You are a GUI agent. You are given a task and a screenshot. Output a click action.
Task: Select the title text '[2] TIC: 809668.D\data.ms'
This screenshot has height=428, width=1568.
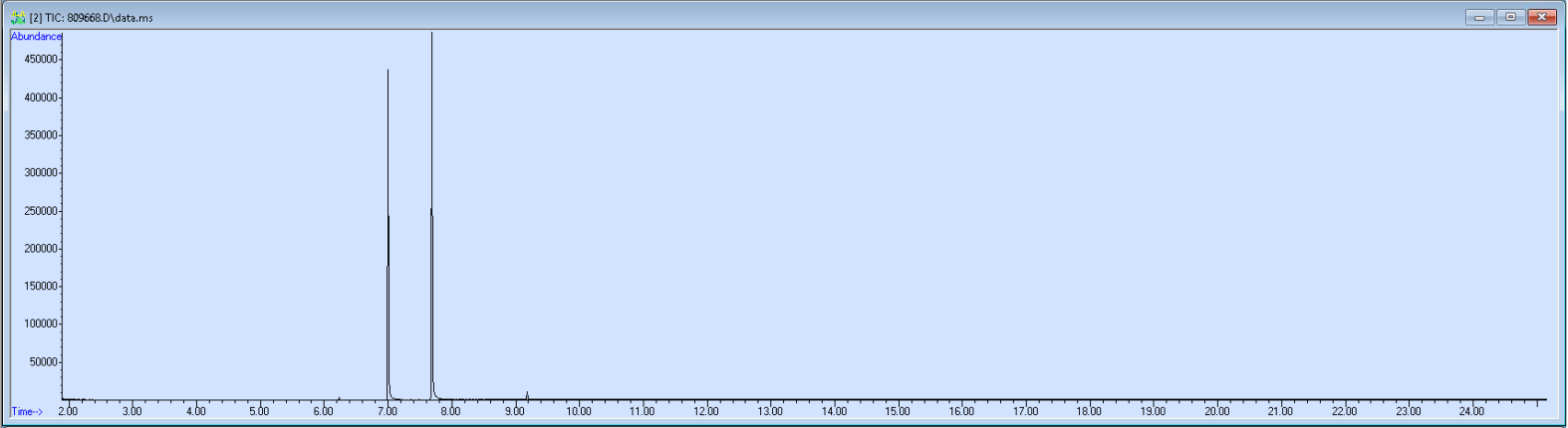[92, 18]
